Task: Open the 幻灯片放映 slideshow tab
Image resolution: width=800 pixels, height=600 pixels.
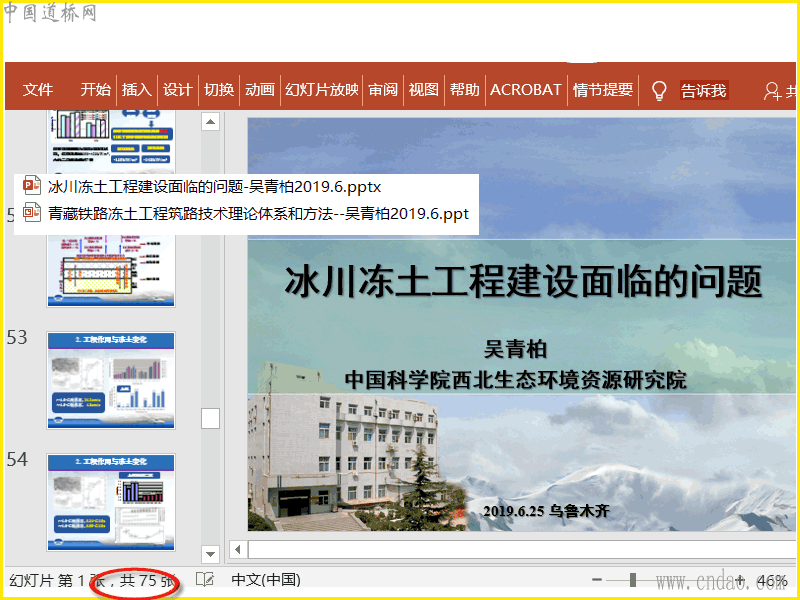Action: pyautogui.click(x=321, y=90)
